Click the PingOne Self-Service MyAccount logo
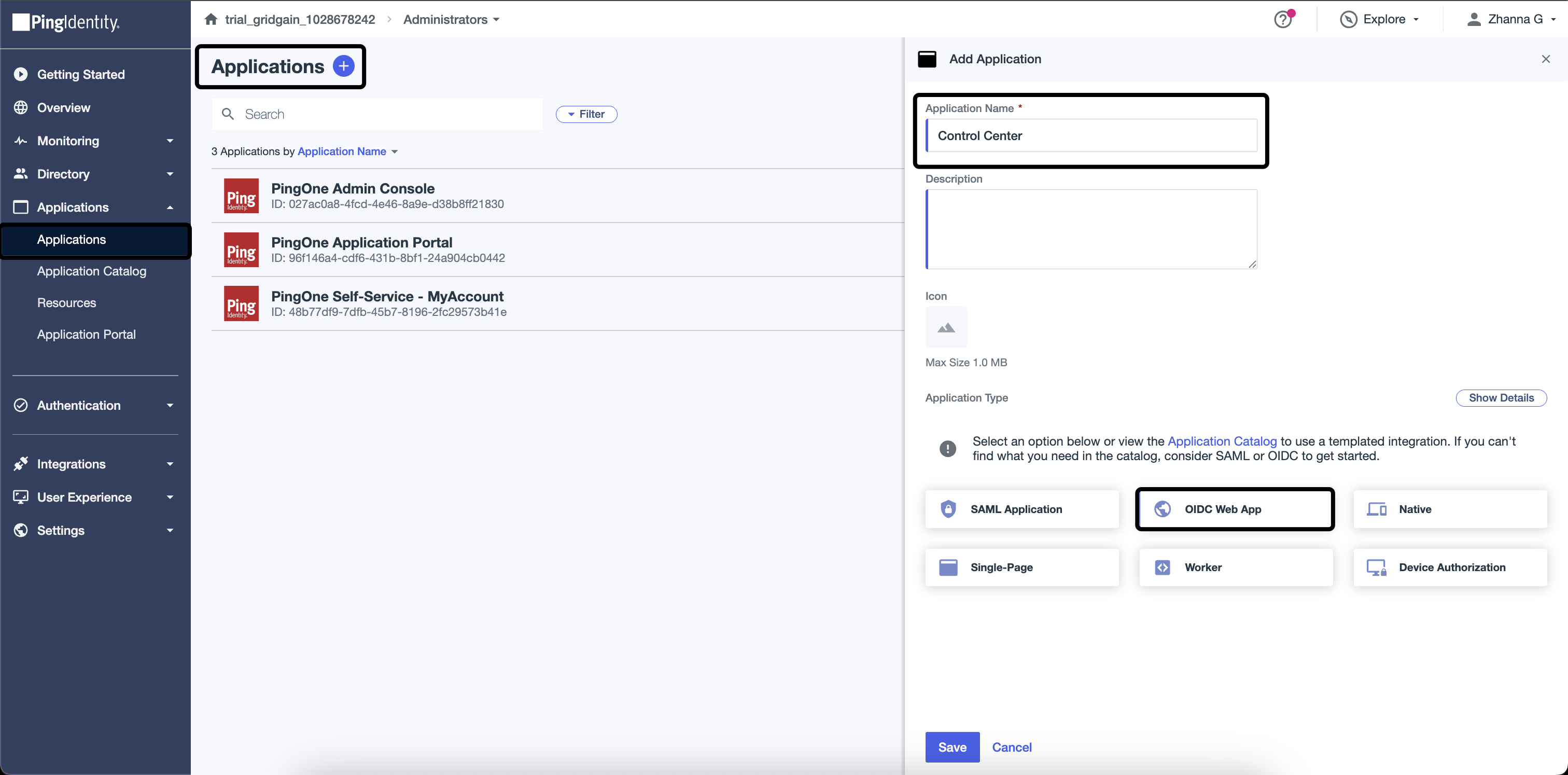Viewport: 1568px width, 775px height. [241, 303]
